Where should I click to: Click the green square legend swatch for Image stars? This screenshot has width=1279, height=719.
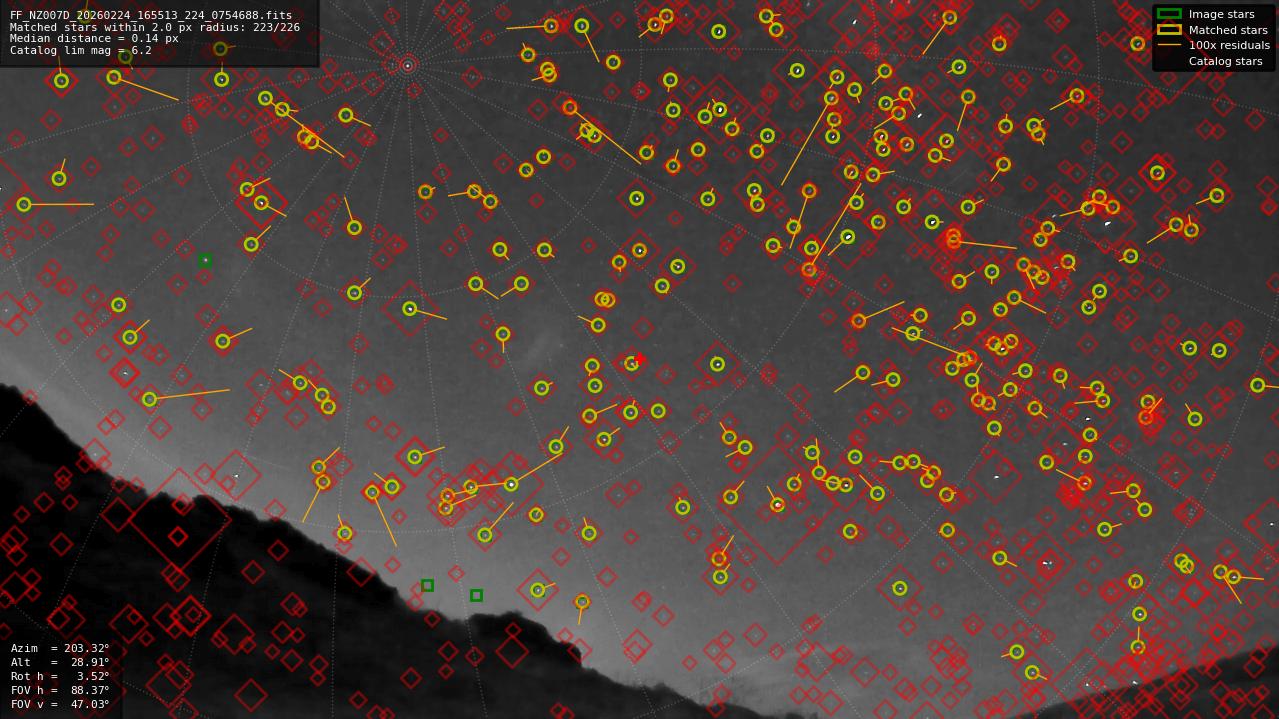pos(1169,14)
